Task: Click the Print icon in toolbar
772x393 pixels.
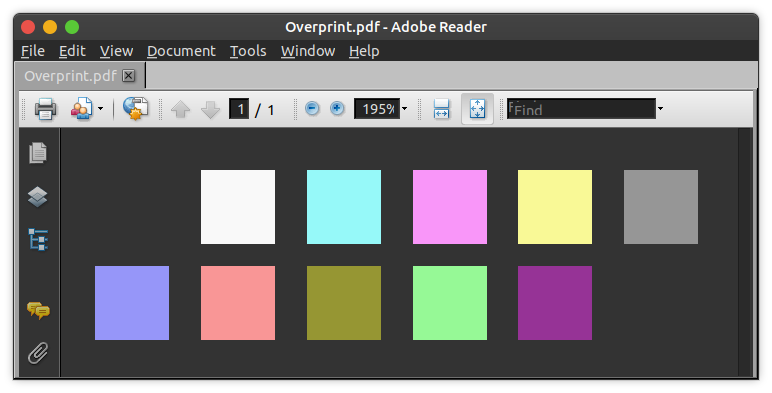Action: tap(45, 109)
